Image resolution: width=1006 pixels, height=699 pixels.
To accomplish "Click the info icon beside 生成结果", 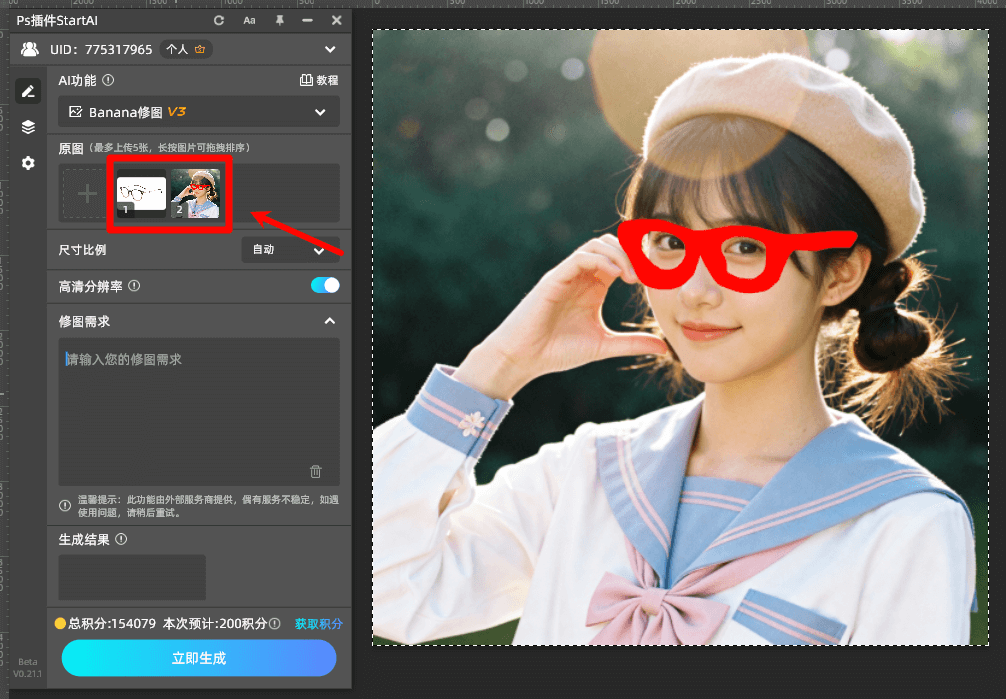I will [x=122, y=539].
